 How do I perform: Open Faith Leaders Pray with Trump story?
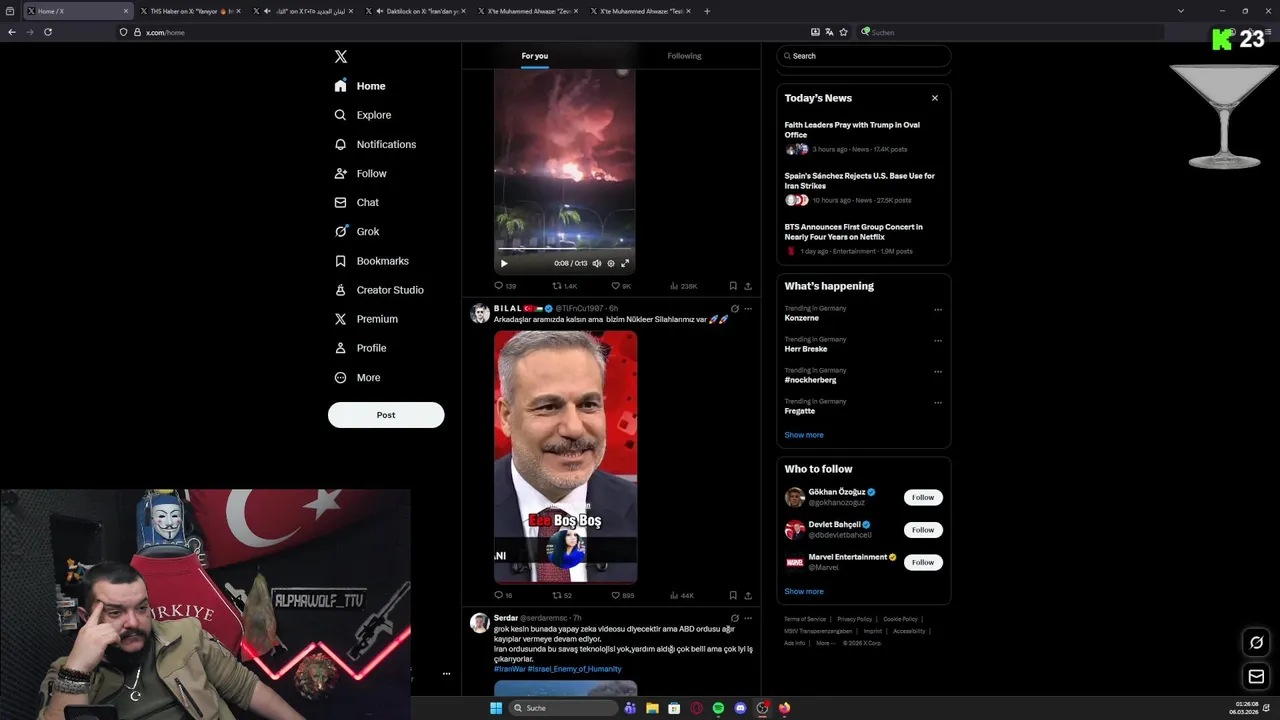click(852, 130)
